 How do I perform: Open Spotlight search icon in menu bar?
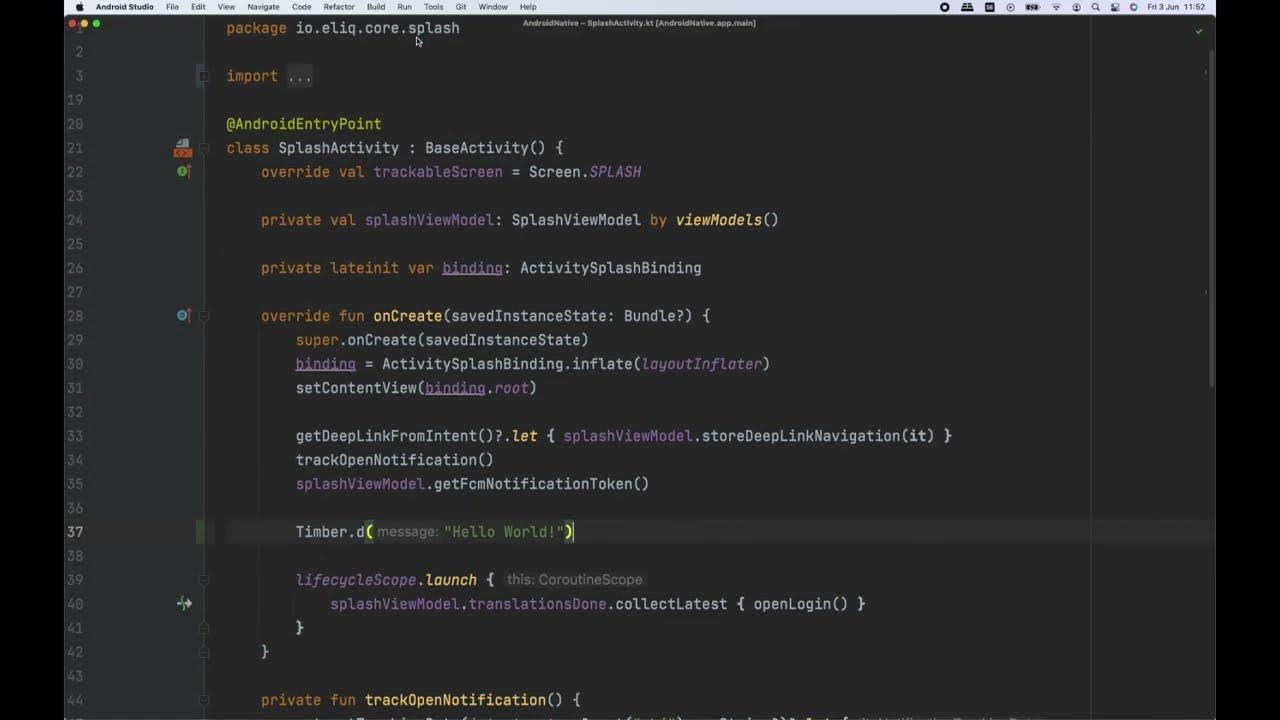coord(1096,7)
